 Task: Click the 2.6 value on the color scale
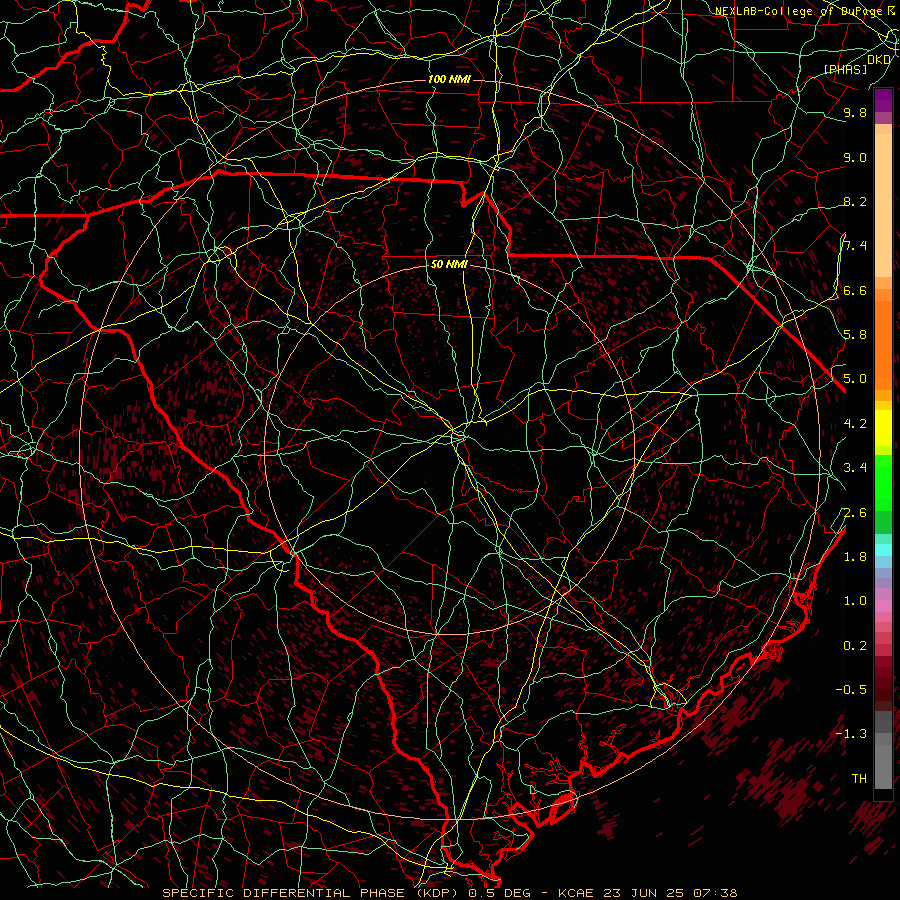[855, 513]
